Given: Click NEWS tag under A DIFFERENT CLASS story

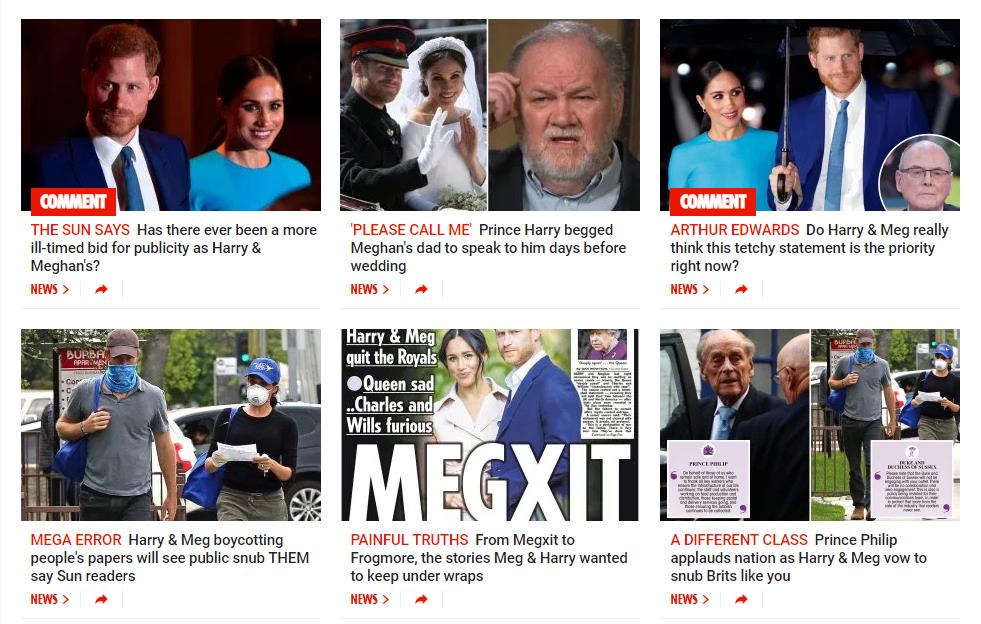Looking at the screenshot, I should pyautogui.click(x=689, y=600).
